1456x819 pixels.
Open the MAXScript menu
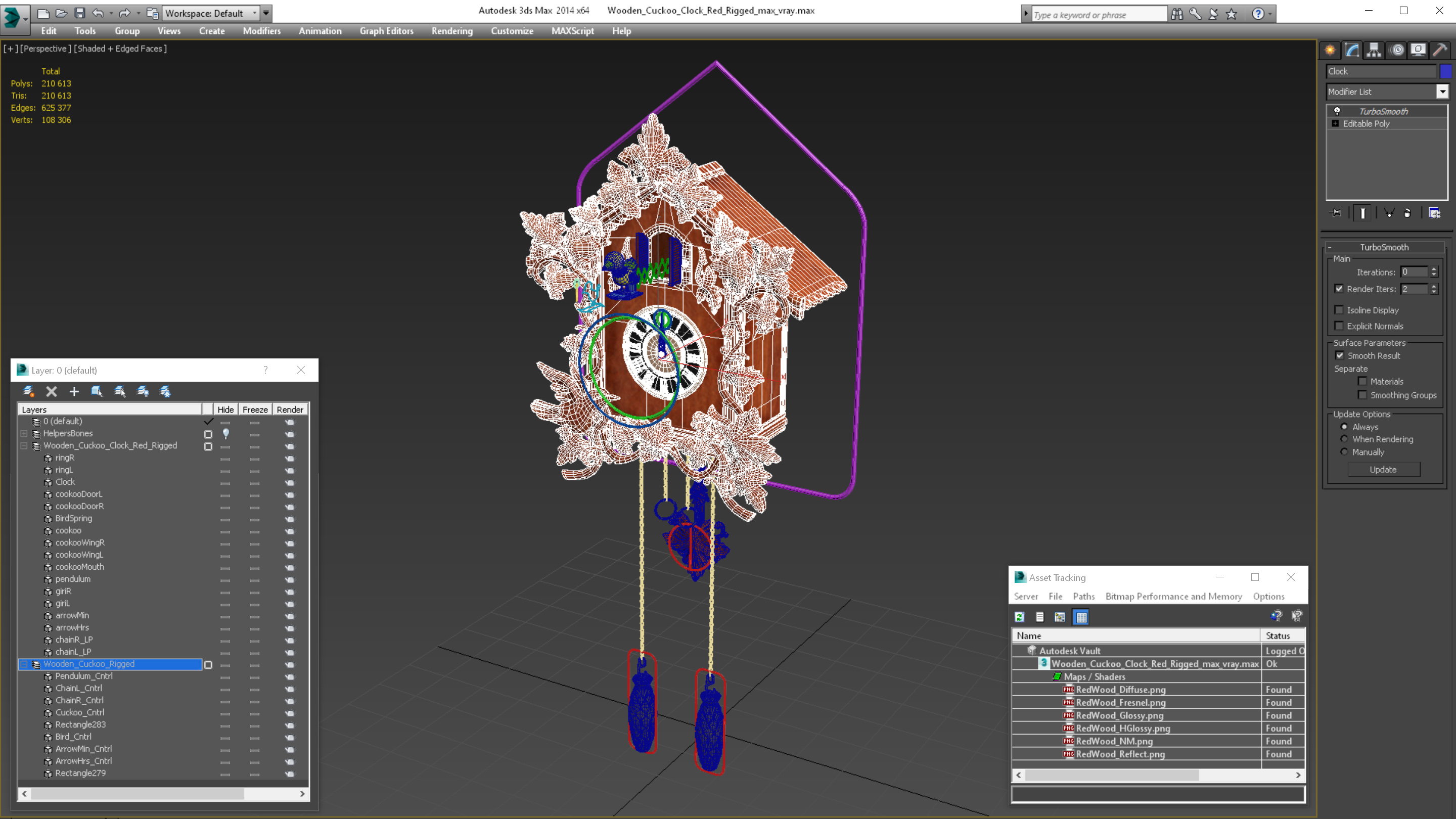coord(572,31)
